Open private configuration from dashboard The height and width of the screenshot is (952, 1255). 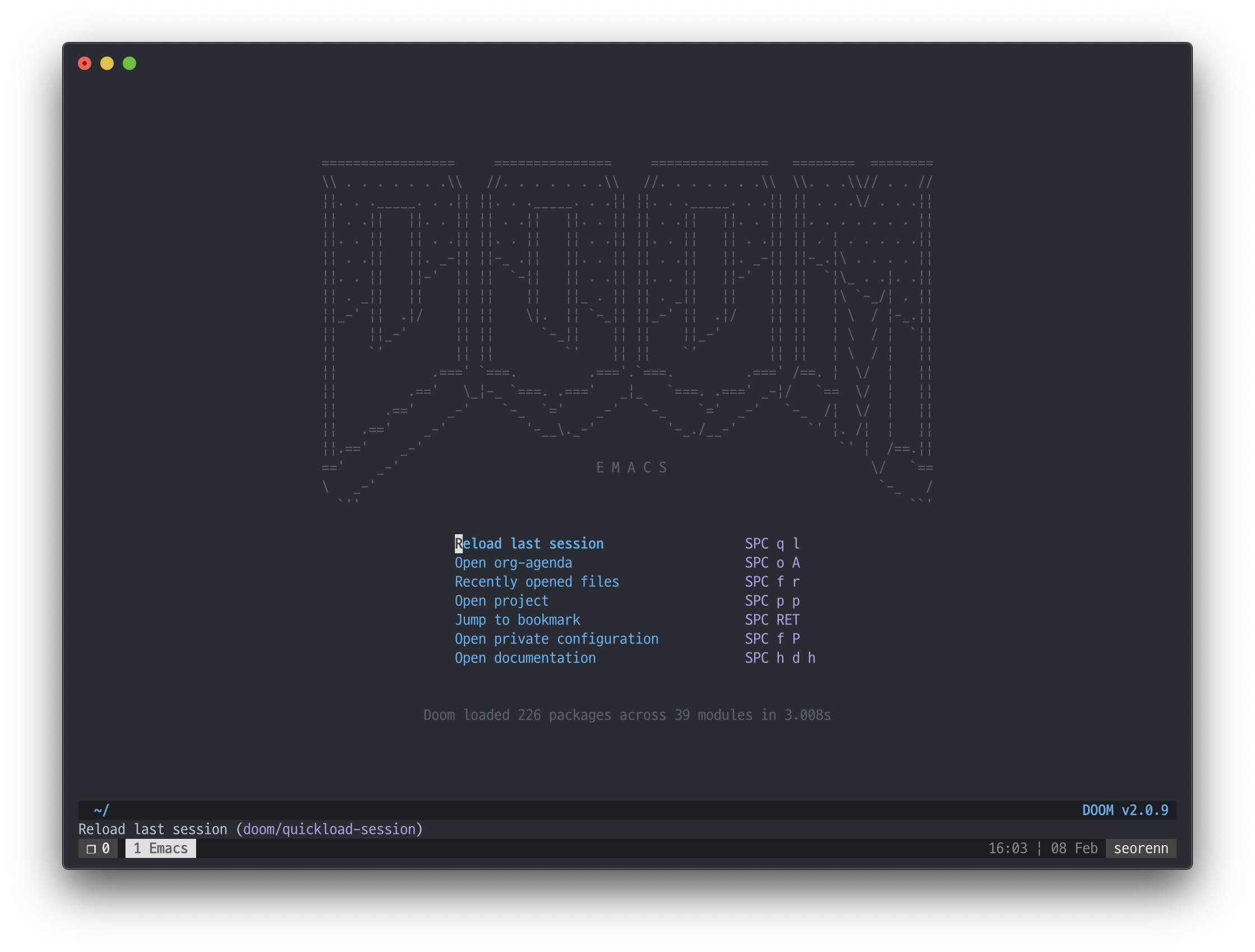click(556, 639)
